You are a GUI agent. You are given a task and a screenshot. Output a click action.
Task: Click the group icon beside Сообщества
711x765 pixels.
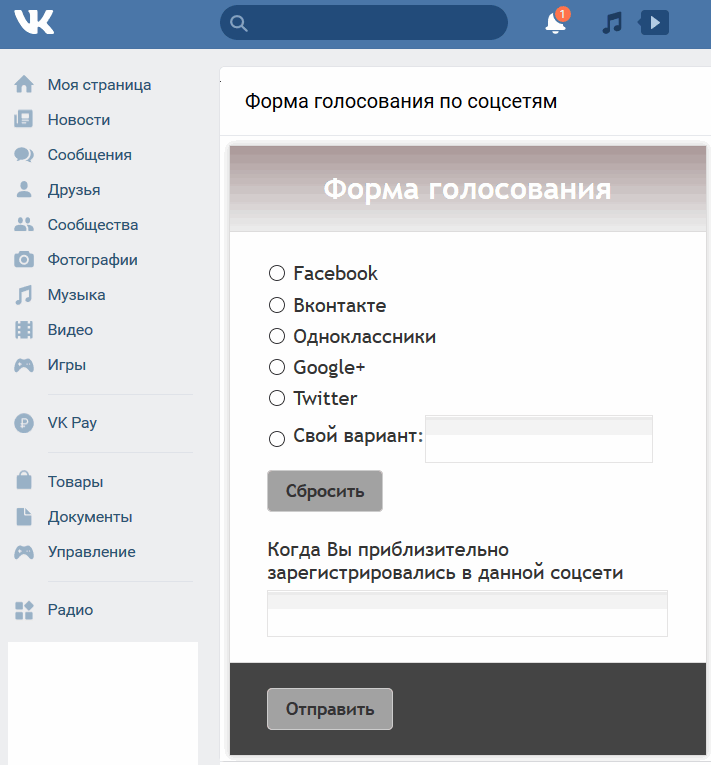24,224
